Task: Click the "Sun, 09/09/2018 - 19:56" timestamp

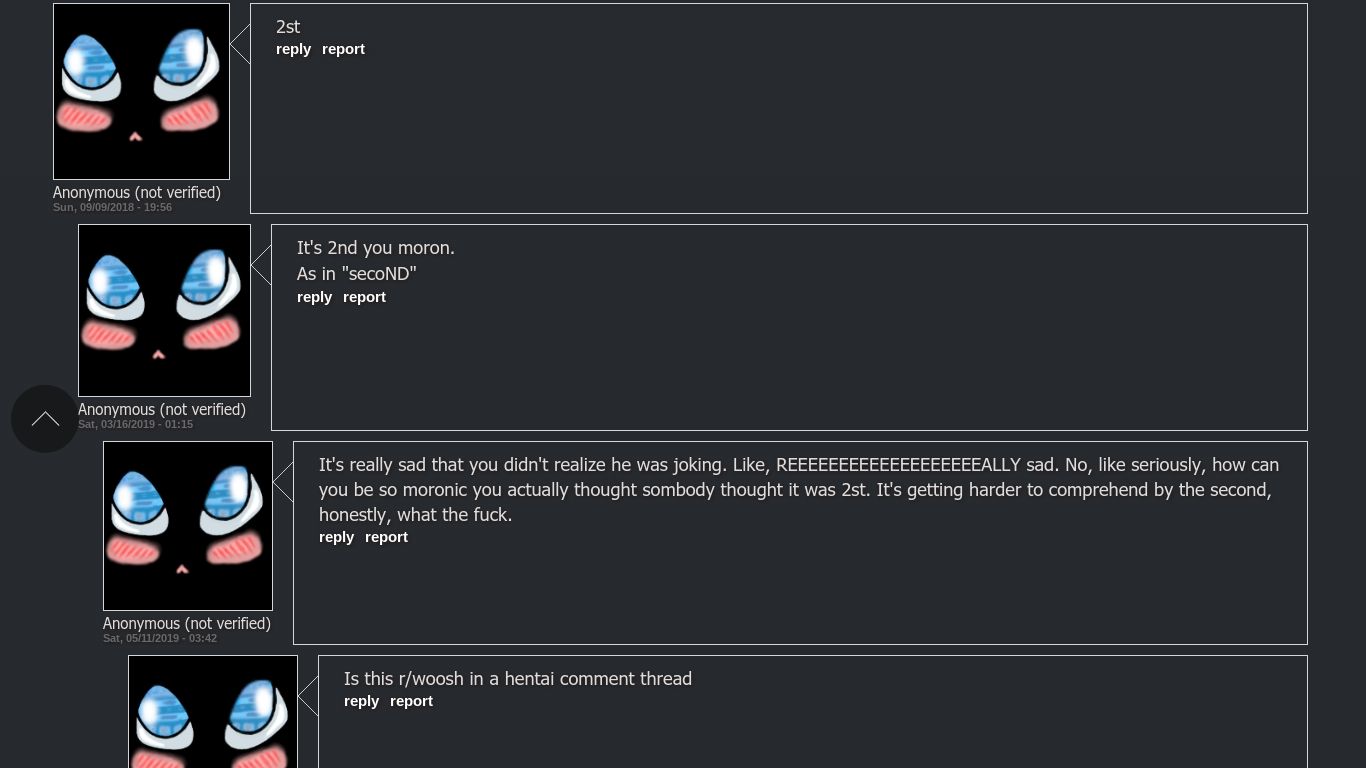Action: pos(112,207)
